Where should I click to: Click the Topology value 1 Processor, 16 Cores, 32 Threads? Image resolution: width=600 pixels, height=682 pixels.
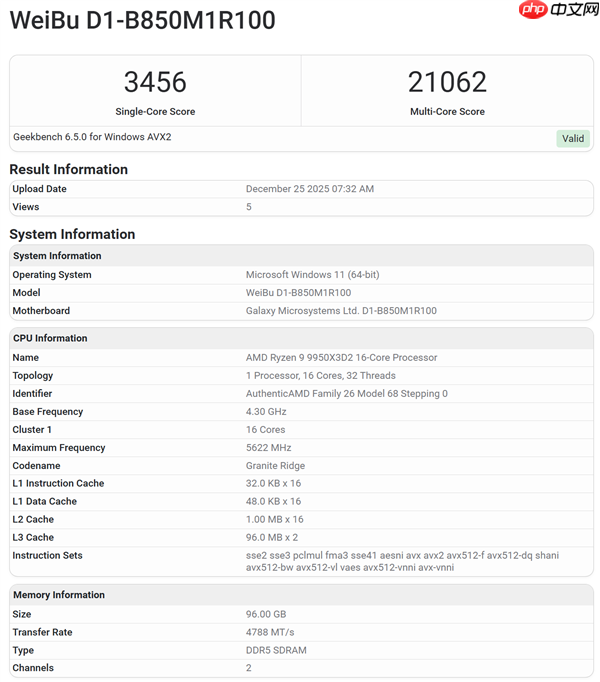(x=321, y=375)
